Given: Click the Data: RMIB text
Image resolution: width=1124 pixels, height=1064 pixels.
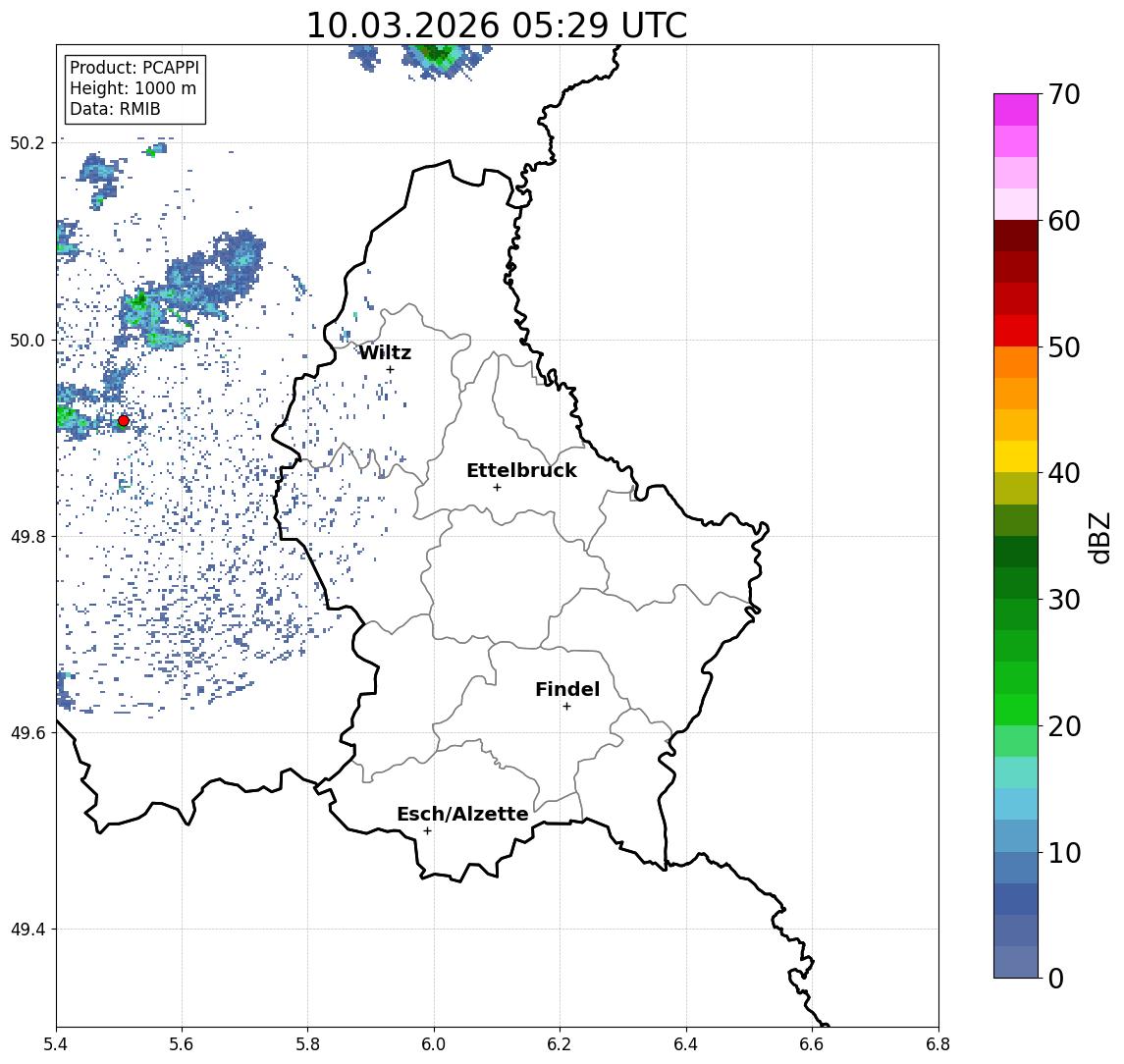Looking at the screenshot, I should click(115, 109).
